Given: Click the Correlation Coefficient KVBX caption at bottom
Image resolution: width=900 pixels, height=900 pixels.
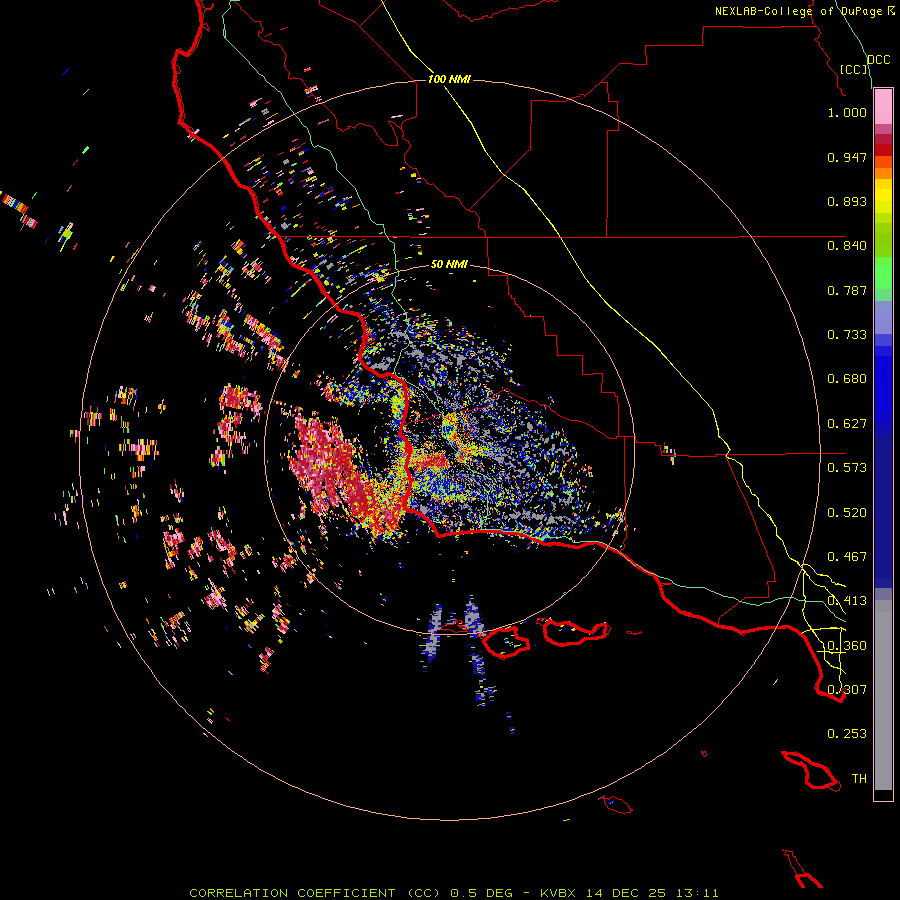Looking at the screenshot, I should [x=453, y=893].
